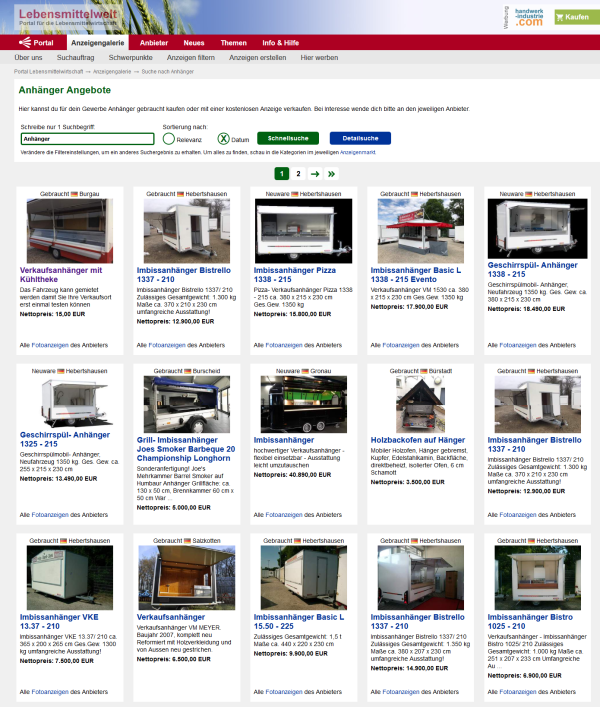Screen dimensions: 600x707
Task: Open the Portal menu with network icon
Action: [x=36, y=43]
